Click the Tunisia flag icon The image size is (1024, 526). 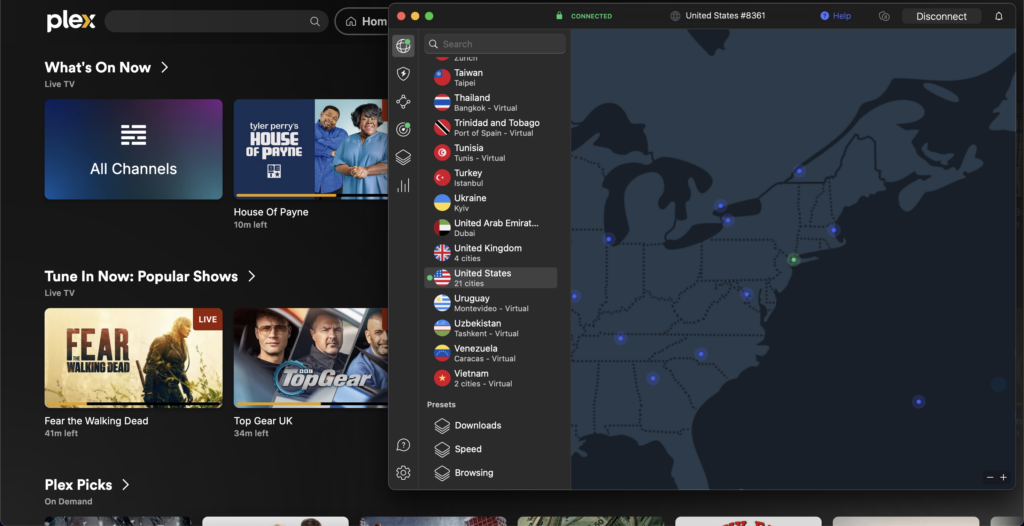pos(442,153)
